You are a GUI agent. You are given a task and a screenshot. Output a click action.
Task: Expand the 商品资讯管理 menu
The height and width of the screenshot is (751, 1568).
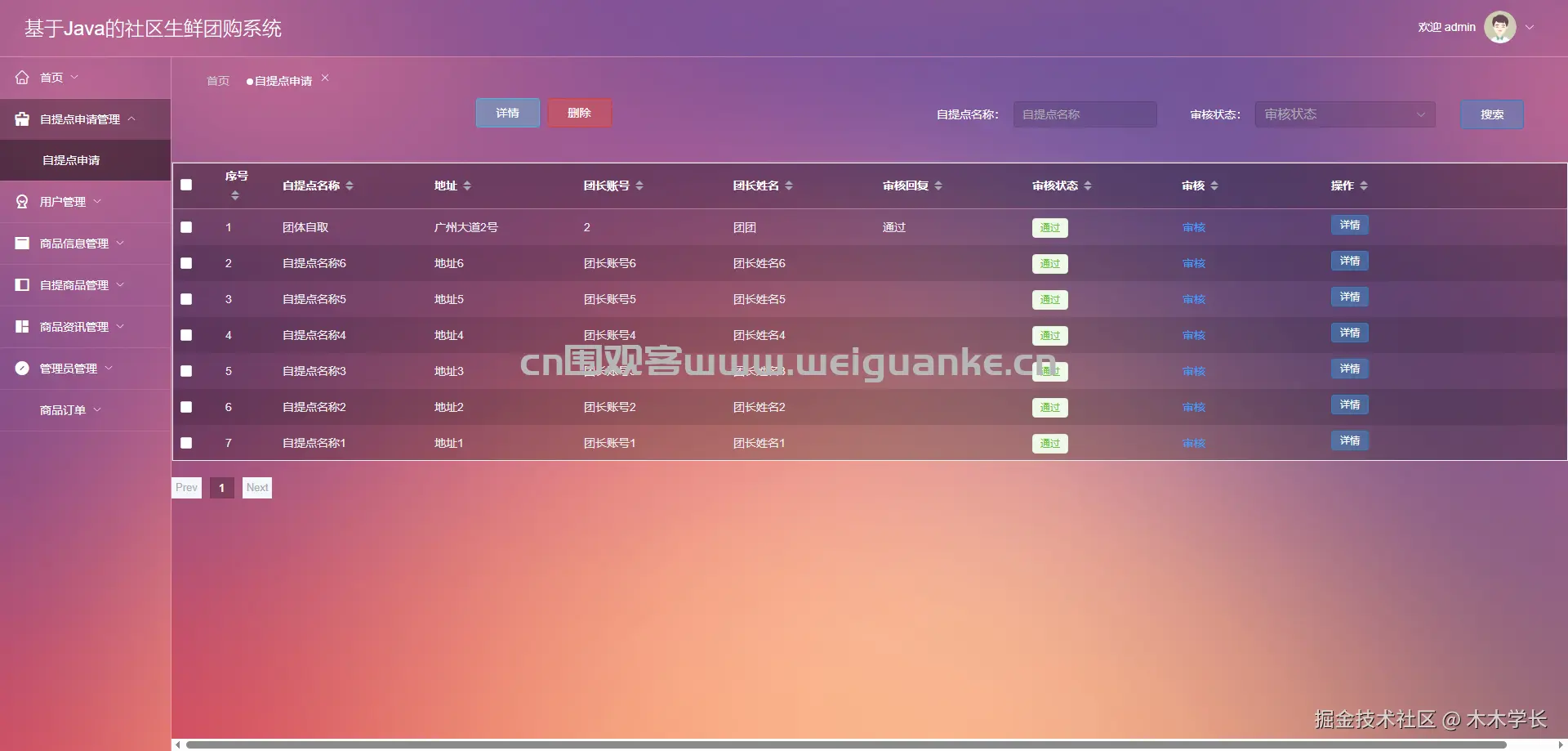tap(120, 326)
